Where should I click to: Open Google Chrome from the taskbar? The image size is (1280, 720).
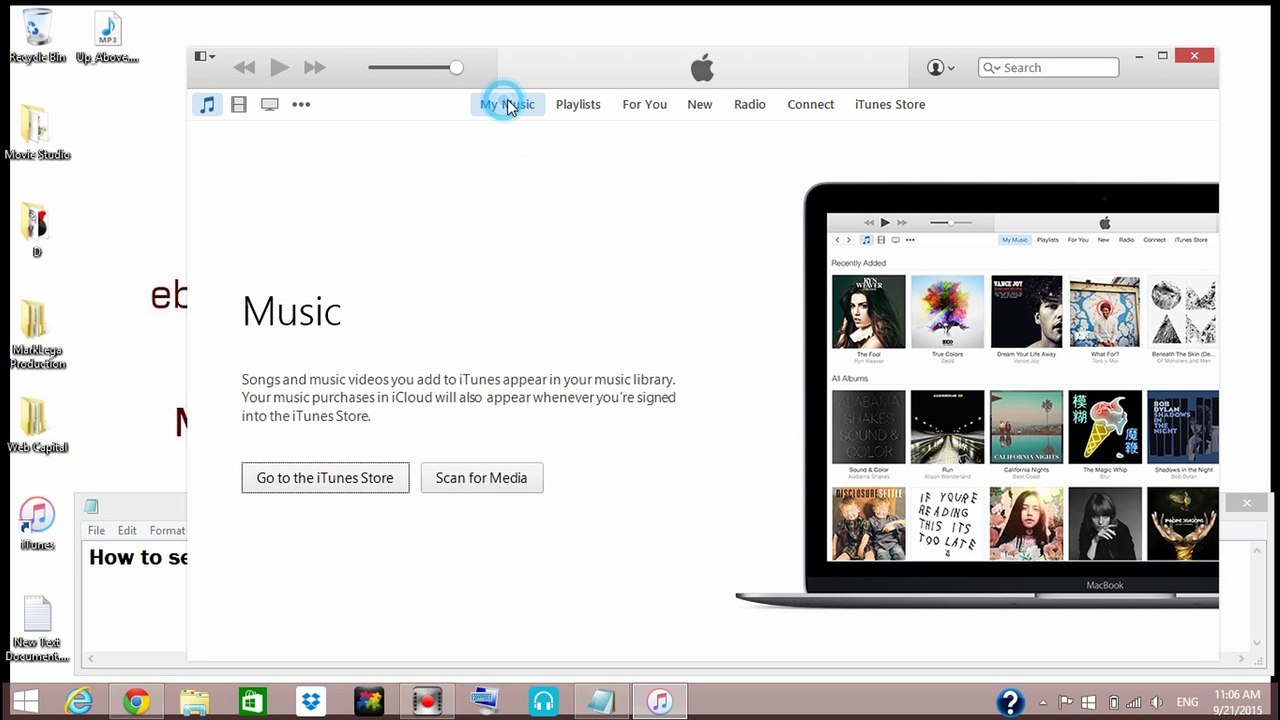tap(136, 702)
